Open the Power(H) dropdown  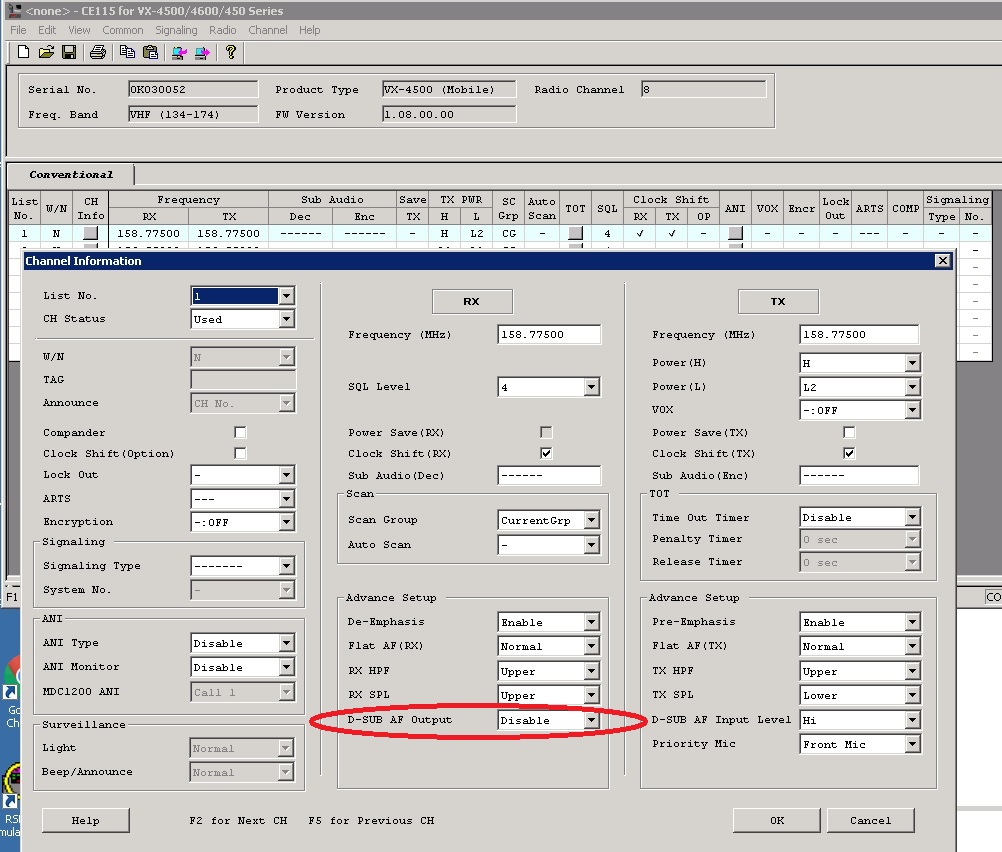coord(913,363)
